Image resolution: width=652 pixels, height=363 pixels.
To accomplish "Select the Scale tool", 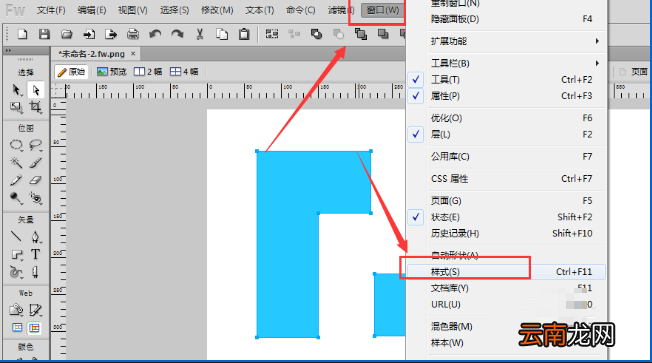I will pyautogui.click(x=16, y=108).
